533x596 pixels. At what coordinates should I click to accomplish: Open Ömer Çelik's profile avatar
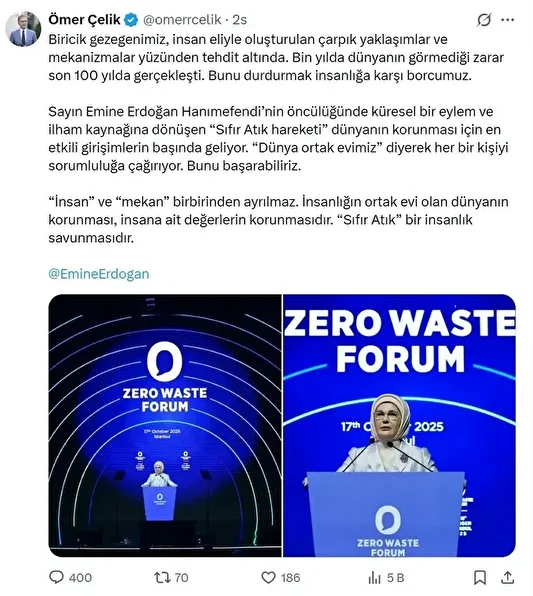[23, 29]
